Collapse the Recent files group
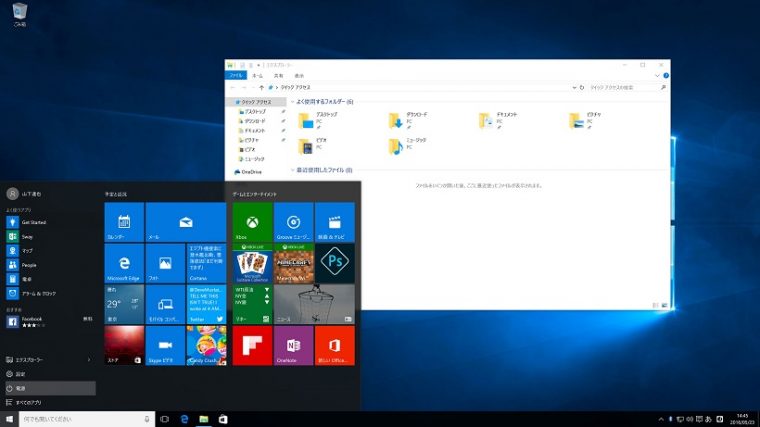760x427 pixels. pyautogui.click(x=292, y=170)
